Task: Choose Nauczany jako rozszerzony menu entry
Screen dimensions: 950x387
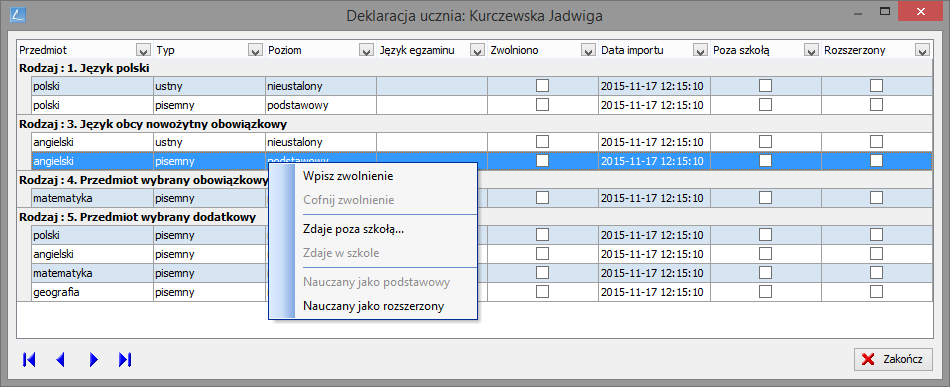Action: tap(373, 306)
